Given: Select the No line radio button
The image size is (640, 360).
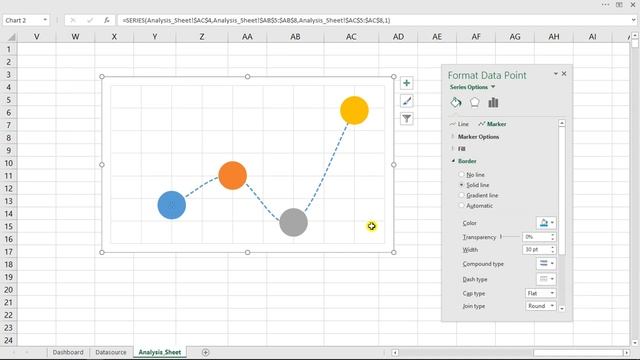Looking at the screenshot, I should tap(461, 175).
